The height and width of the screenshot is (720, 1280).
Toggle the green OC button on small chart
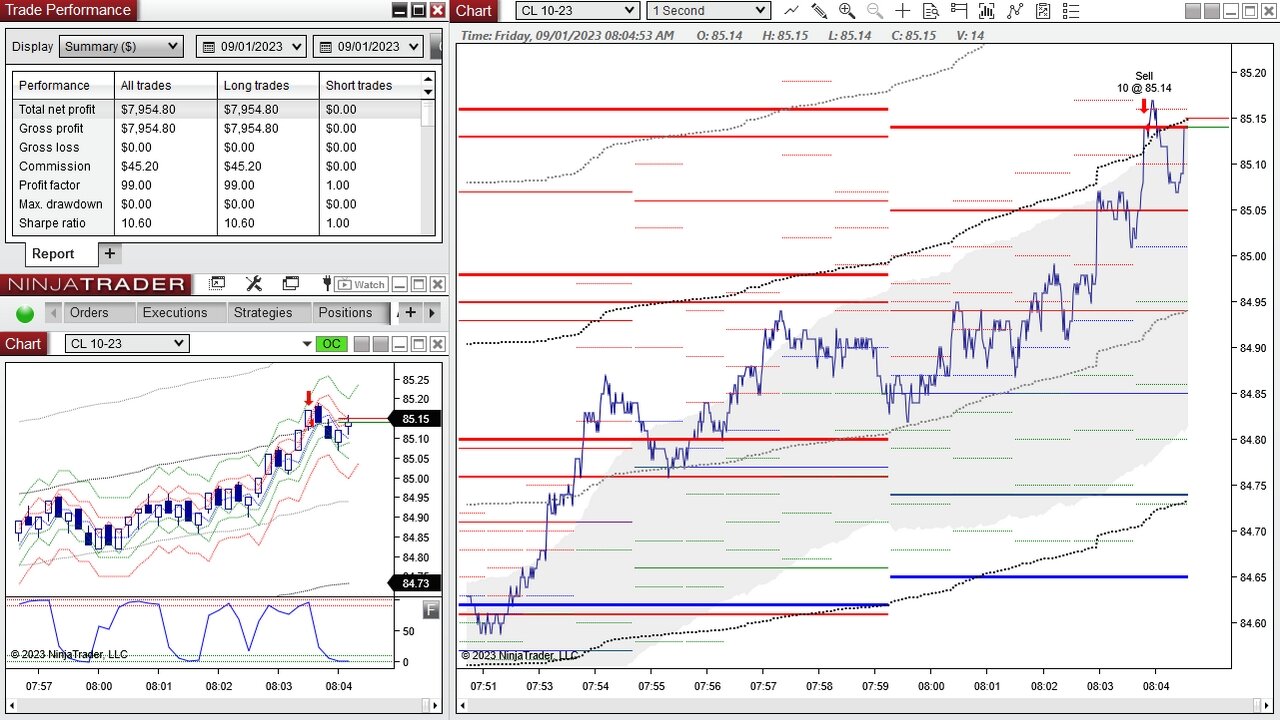(331, 344)
